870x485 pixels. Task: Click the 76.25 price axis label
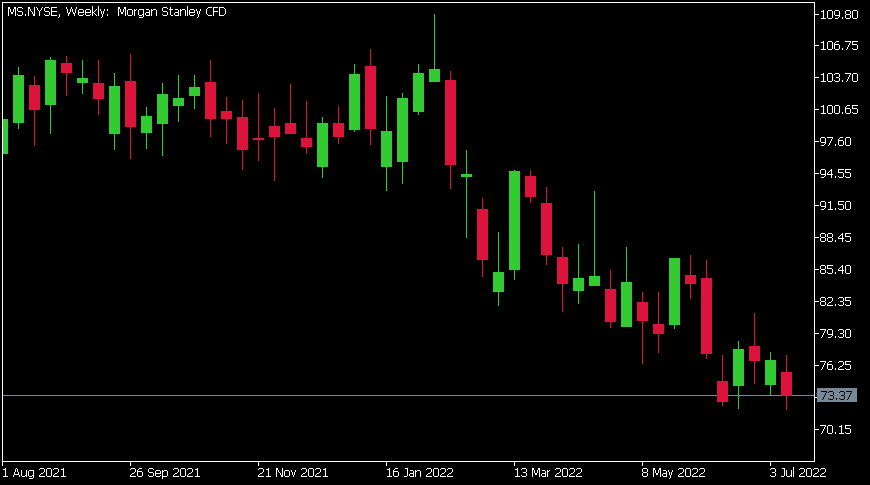coord(836,365)
